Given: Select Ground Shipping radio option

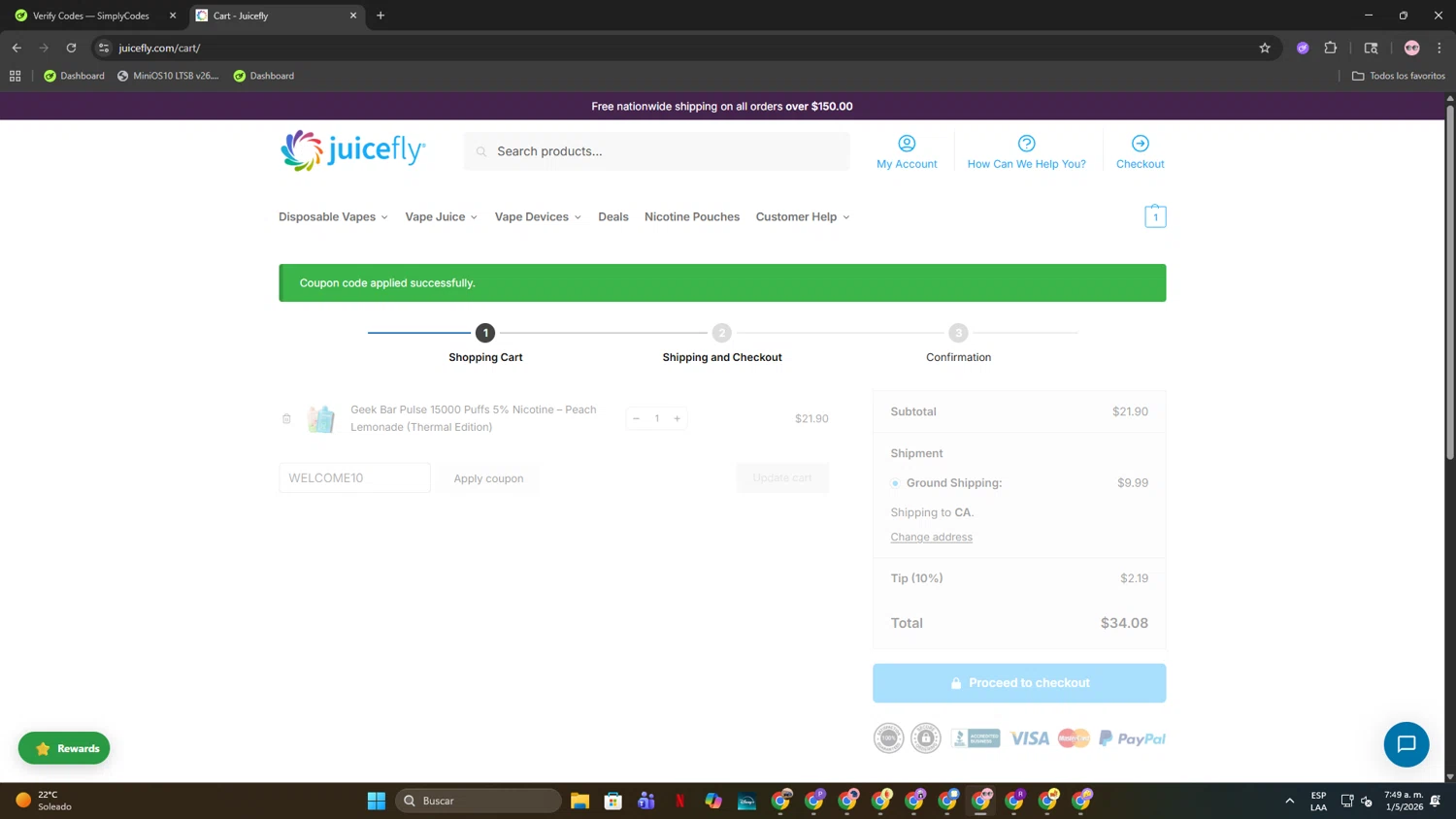Looking at the screenshot, I should (x=895, y=483).
